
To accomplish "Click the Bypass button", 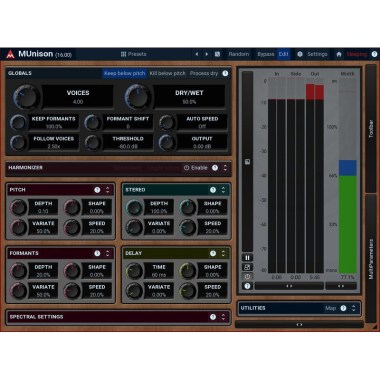I will (265, 54).
